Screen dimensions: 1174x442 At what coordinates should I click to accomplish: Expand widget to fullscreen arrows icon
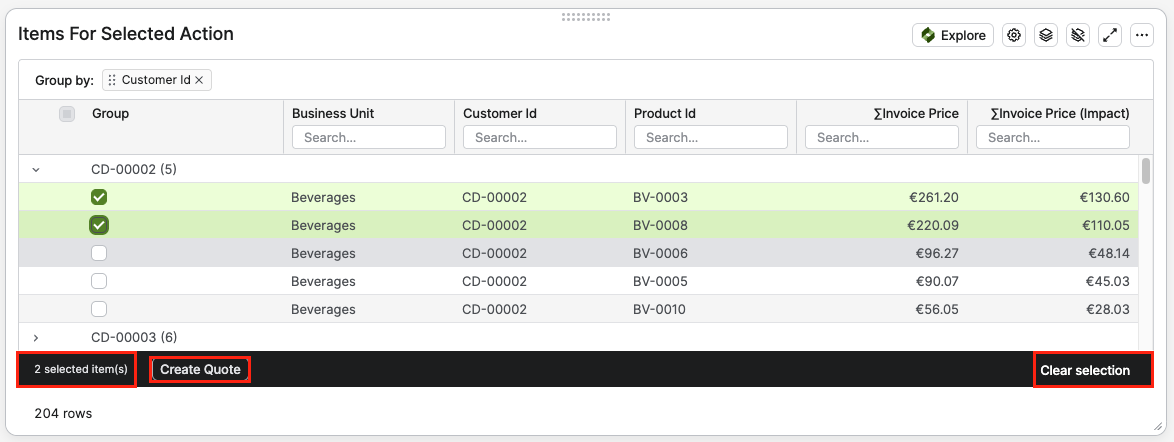(x=1110, y=35)
